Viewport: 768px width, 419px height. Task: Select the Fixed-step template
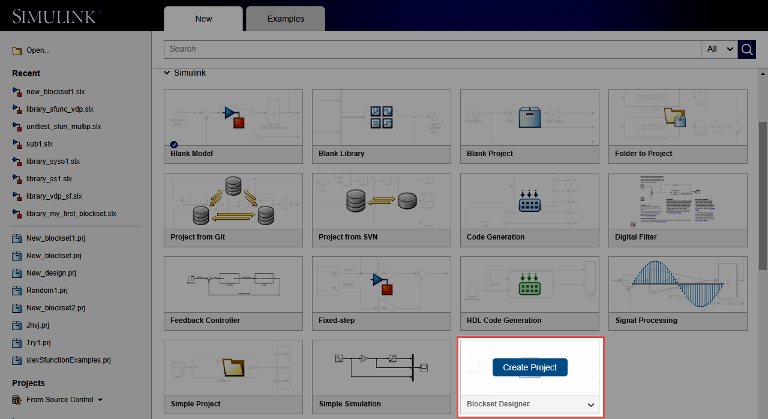tap(381, 294)
